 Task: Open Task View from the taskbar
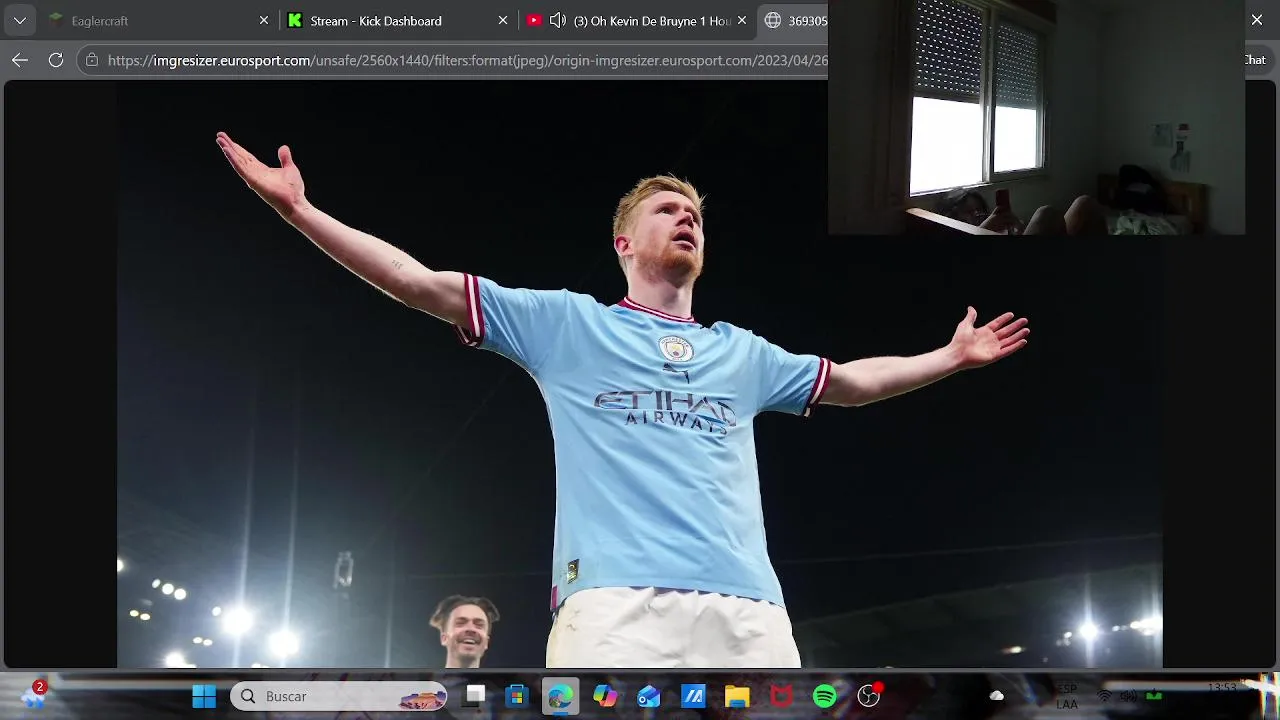[x=475, y=696]
